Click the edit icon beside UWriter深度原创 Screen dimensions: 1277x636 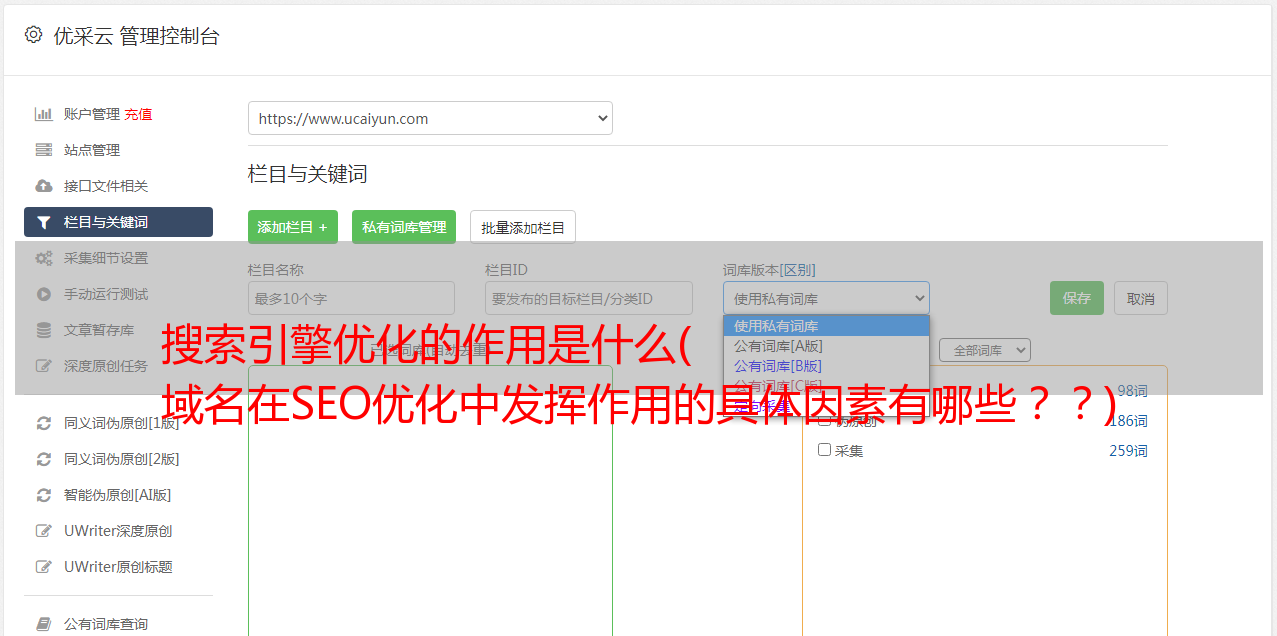coord(43,531)
